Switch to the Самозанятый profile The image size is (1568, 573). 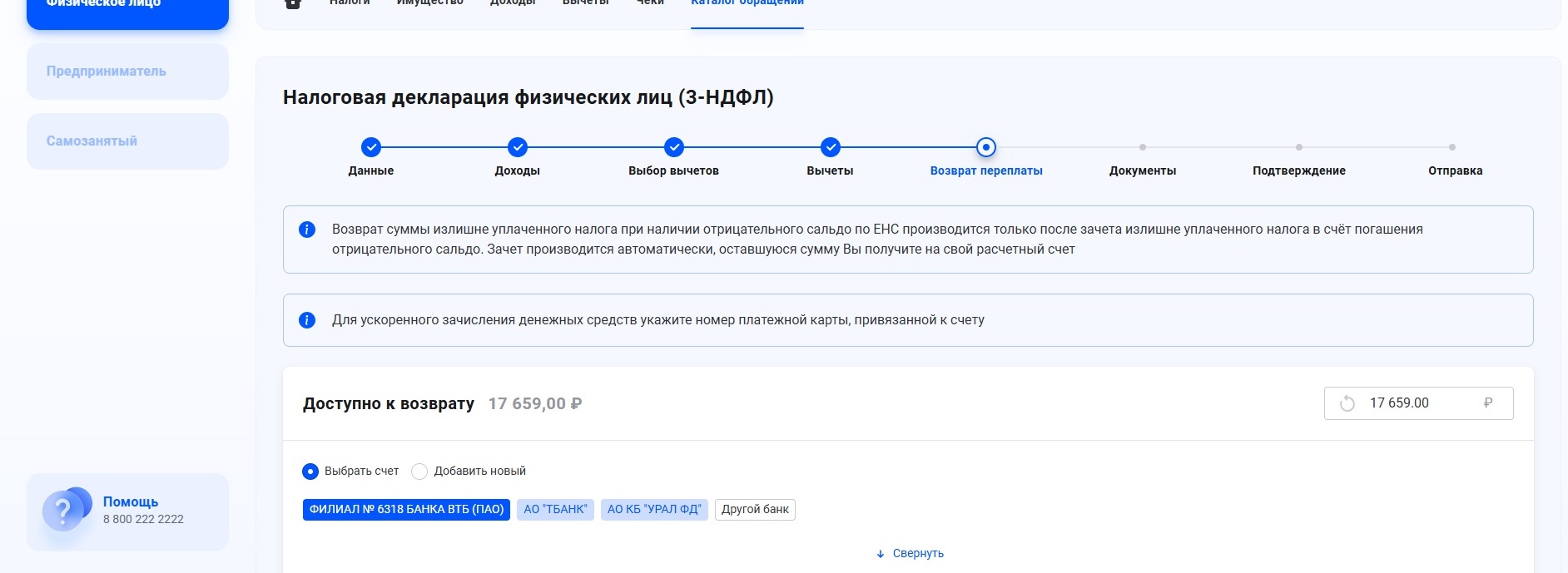127,141
